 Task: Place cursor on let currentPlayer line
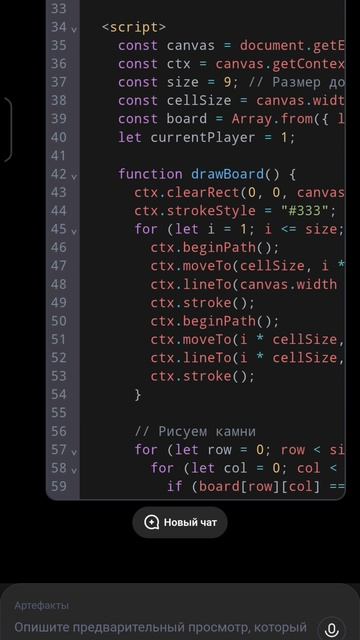(x=207, y=137)
